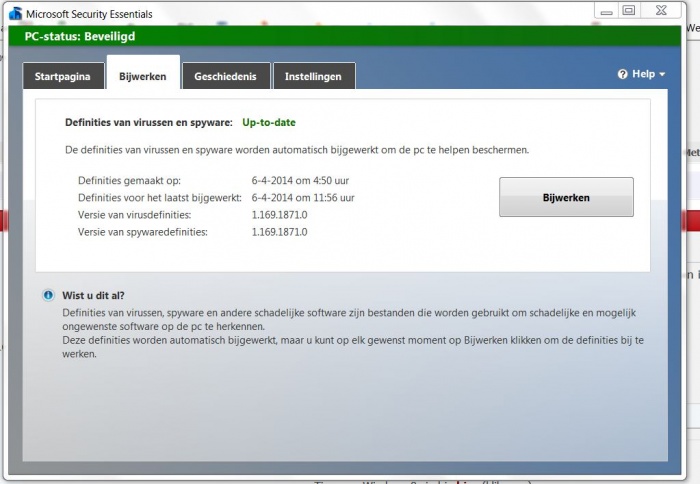
Task: Select the PC-status: Beveiligd banner text
Action: click(80, 37)
